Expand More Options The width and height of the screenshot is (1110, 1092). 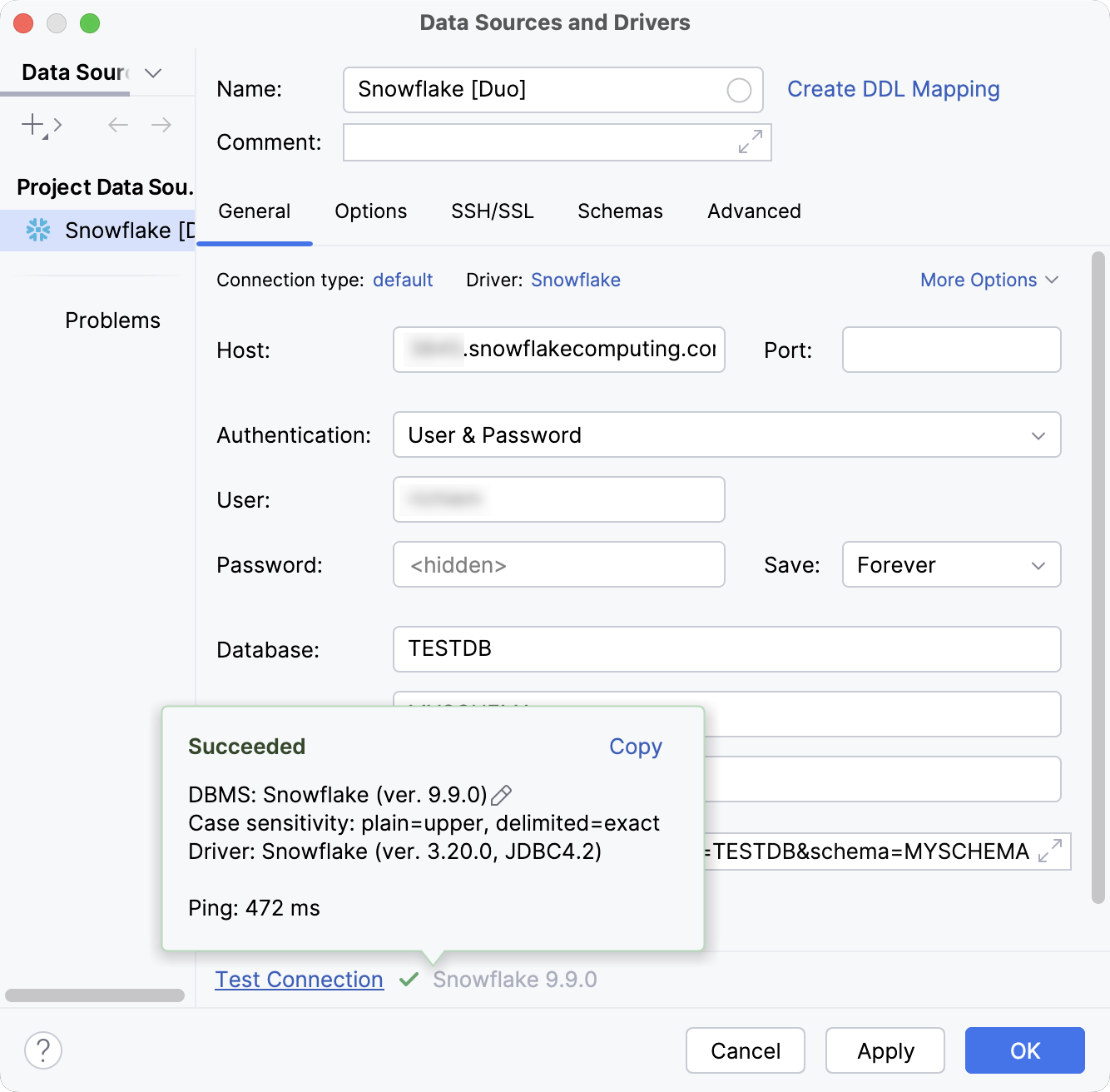point(989,280)
